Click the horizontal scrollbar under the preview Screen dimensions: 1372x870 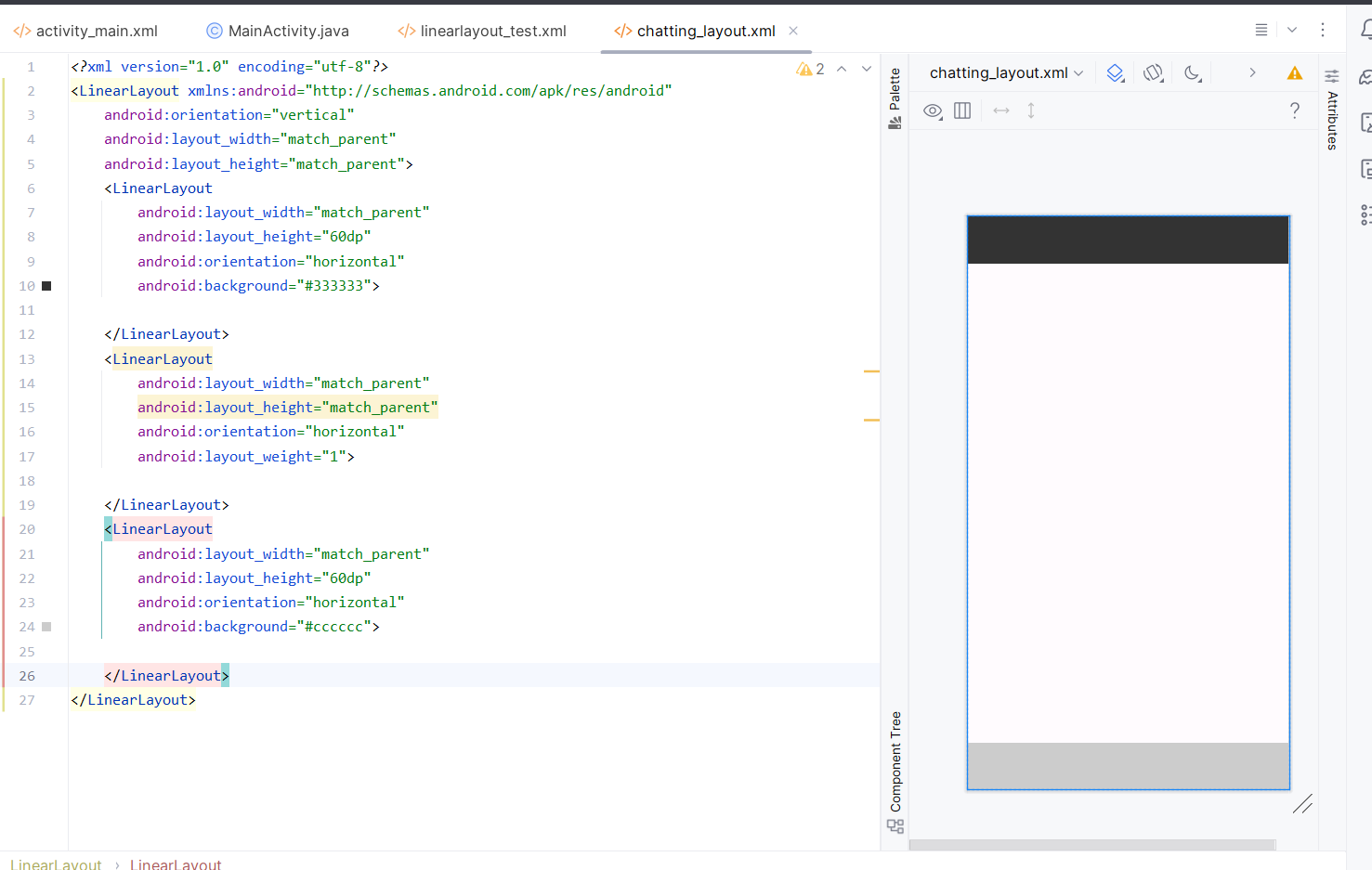(1091, 845)
